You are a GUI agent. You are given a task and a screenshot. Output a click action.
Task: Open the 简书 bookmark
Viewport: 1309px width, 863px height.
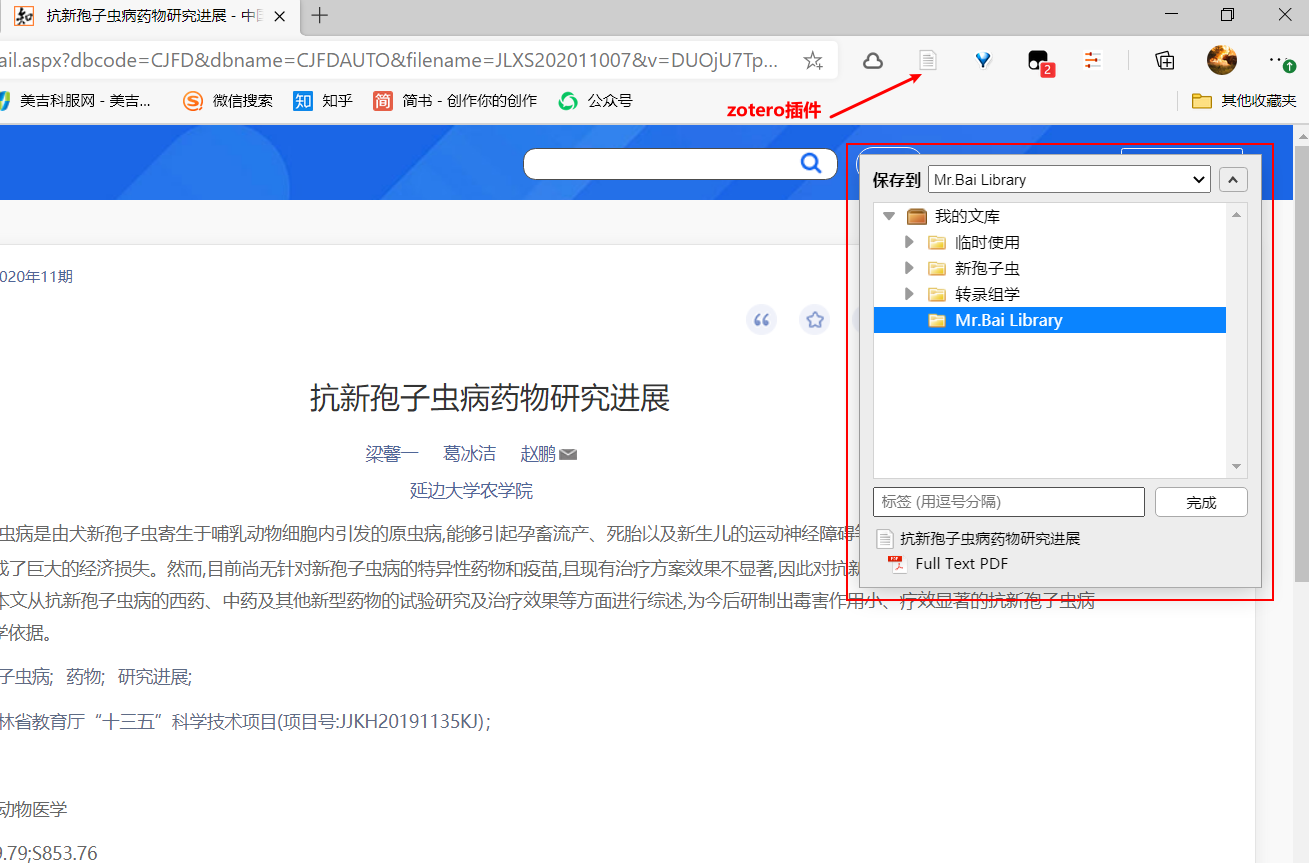455,101
